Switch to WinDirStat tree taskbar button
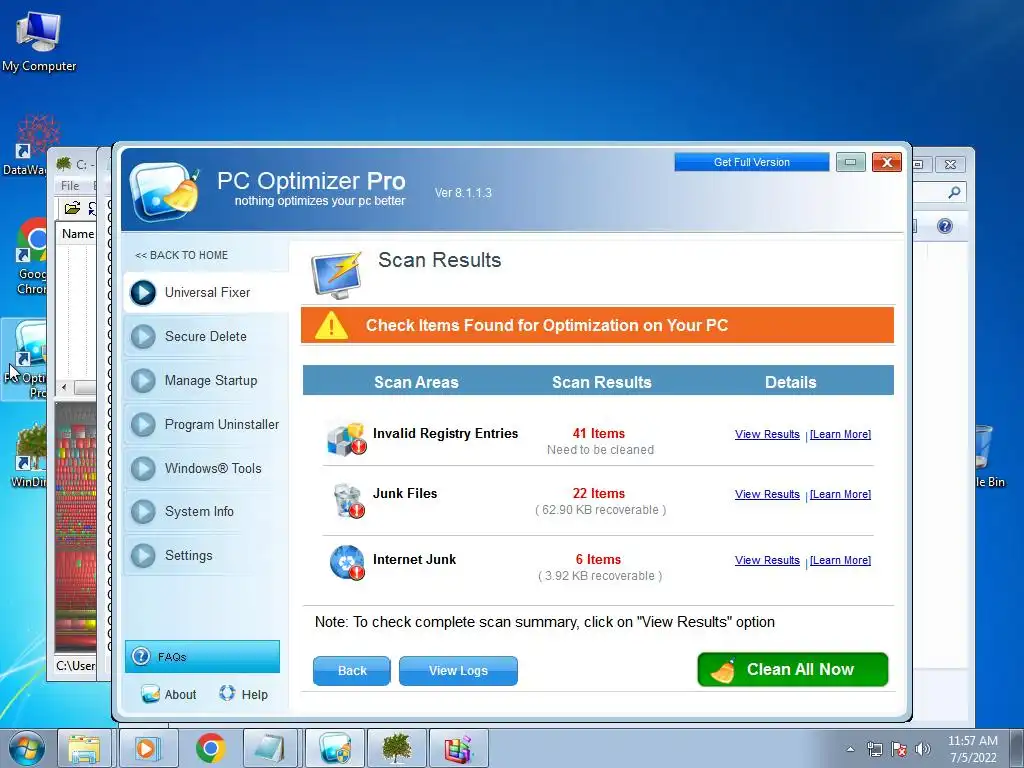Viewport: 1024px width, 768px height. pyautogui.click(x=397, y=748)
